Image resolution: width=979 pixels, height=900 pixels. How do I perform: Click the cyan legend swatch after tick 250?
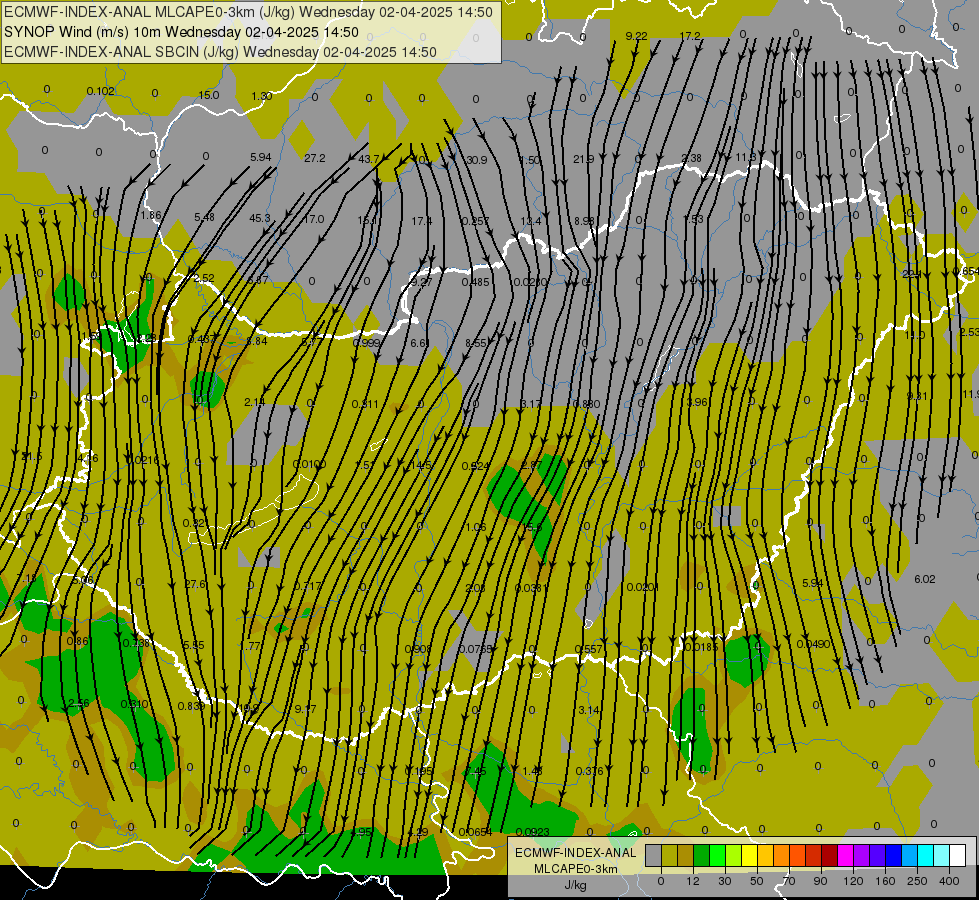point(925,856)
